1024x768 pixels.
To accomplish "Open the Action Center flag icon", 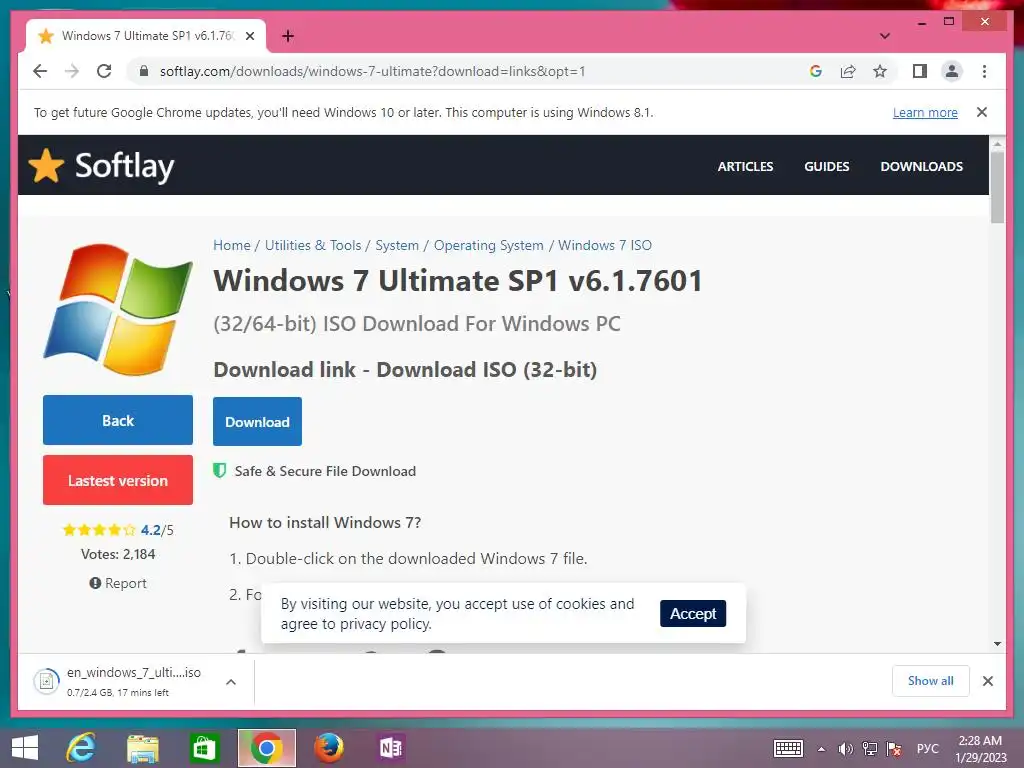I will tap(895, 749).
